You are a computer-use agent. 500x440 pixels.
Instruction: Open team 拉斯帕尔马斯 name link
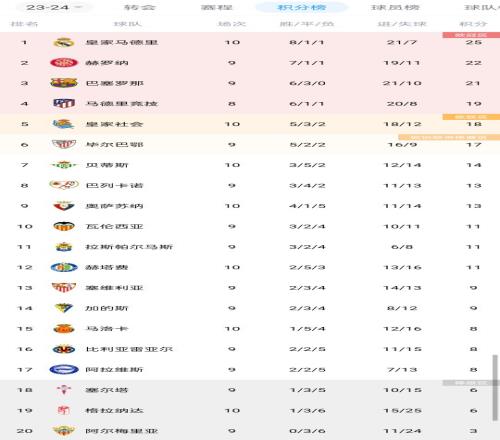129,247
